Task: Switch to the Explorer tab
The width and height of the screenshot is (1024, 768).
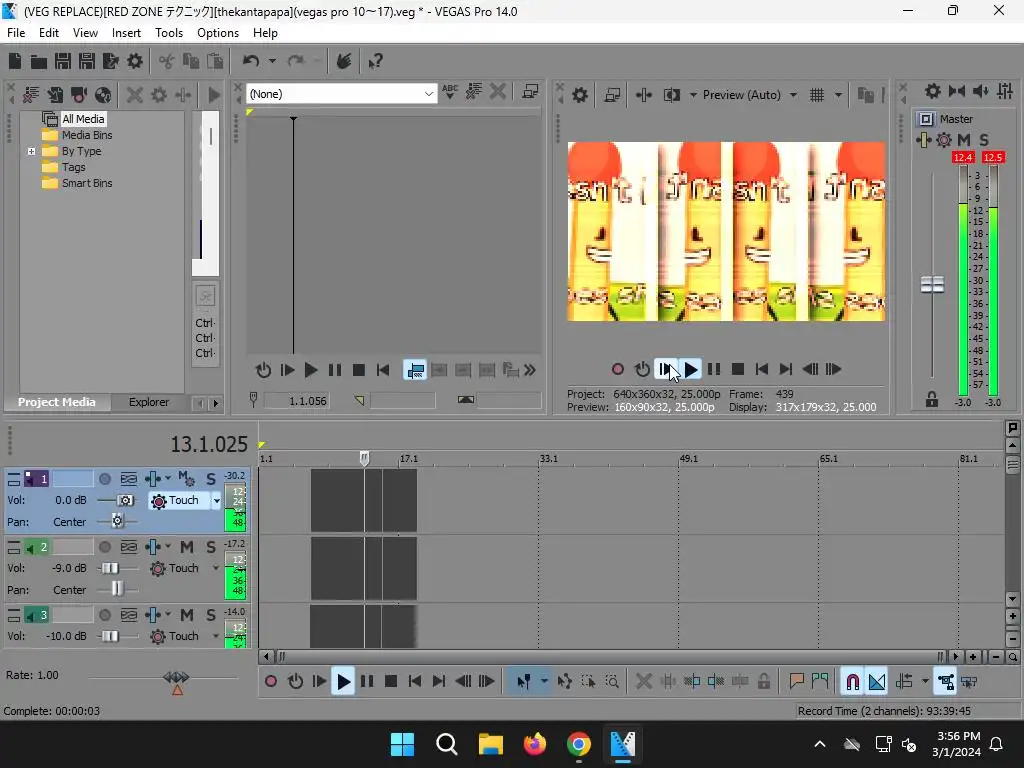Action: coord(149,402)
